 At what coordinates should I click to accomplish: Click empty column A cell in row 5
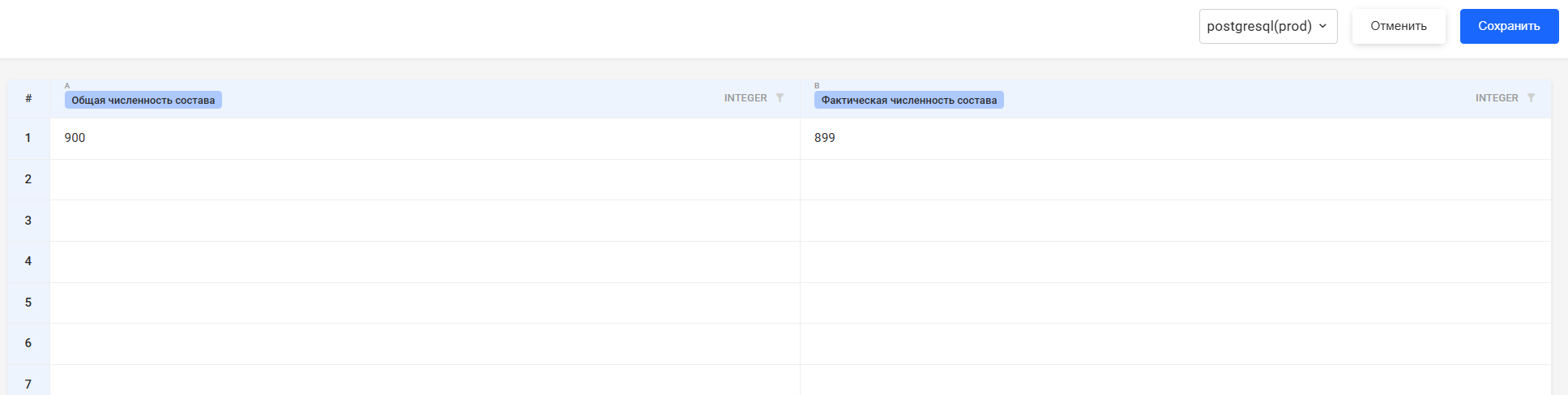coord(425,303)
